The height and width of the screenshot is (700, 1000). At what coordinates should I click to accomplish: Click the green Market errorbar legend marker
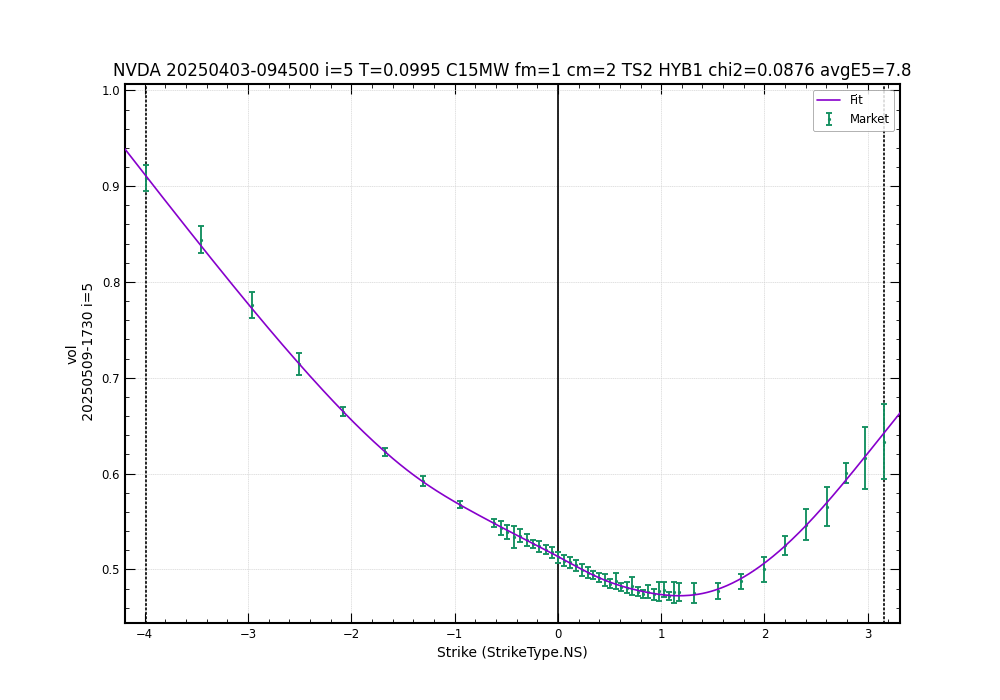[x=829, y=119]
